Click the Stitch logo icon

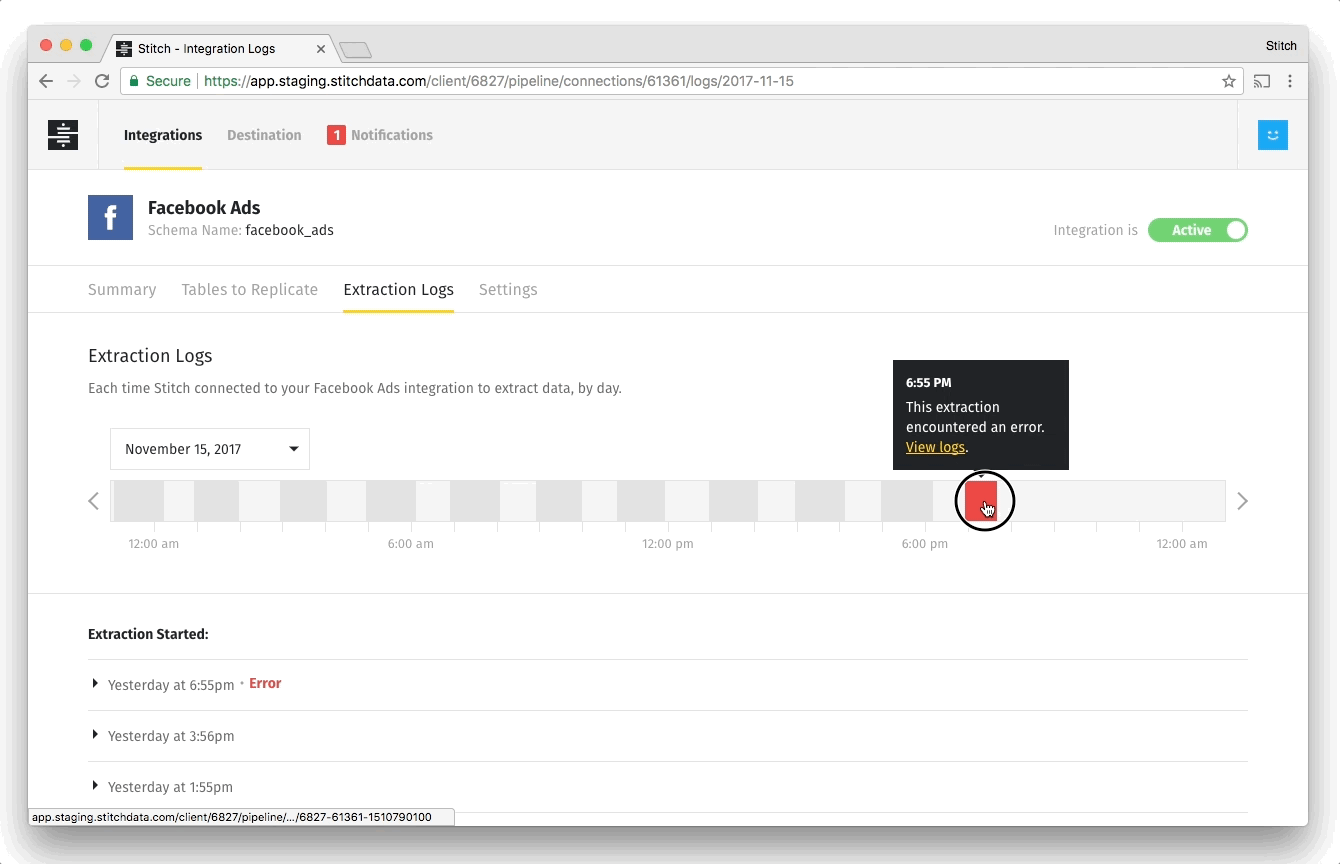point(63,135)
